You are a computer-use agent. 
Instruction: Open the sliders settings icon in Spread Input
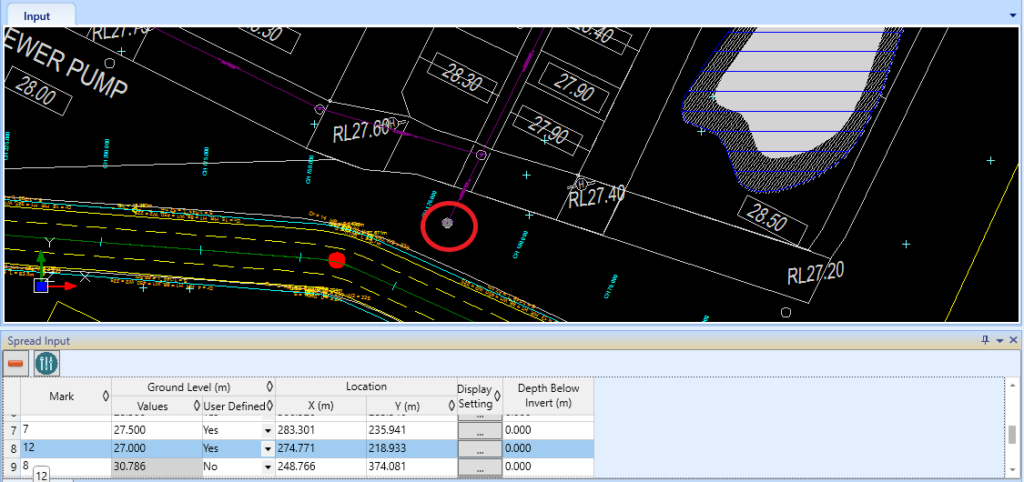(x=46, y=362)
